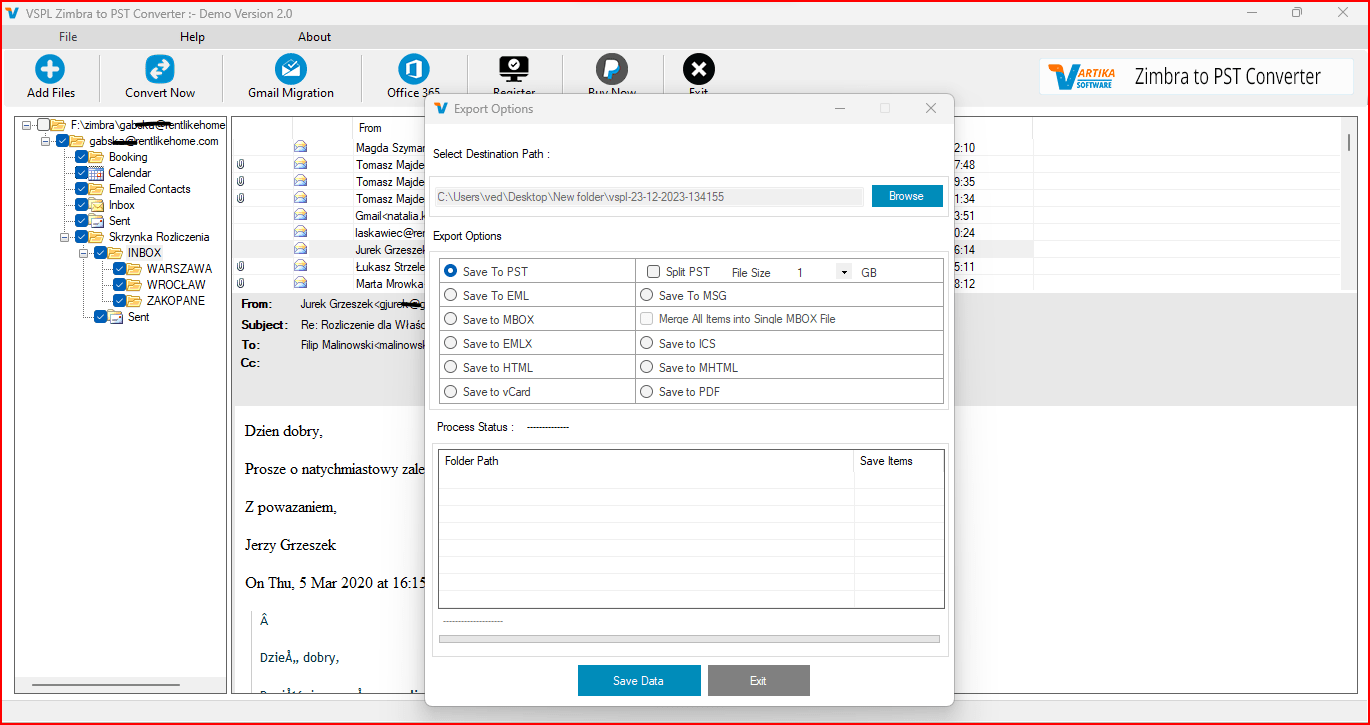The width and height of the screenshot is (1370, 725).
Task: Click envelope icon on Gmail natalia row
Action: [x=300, y=216]
